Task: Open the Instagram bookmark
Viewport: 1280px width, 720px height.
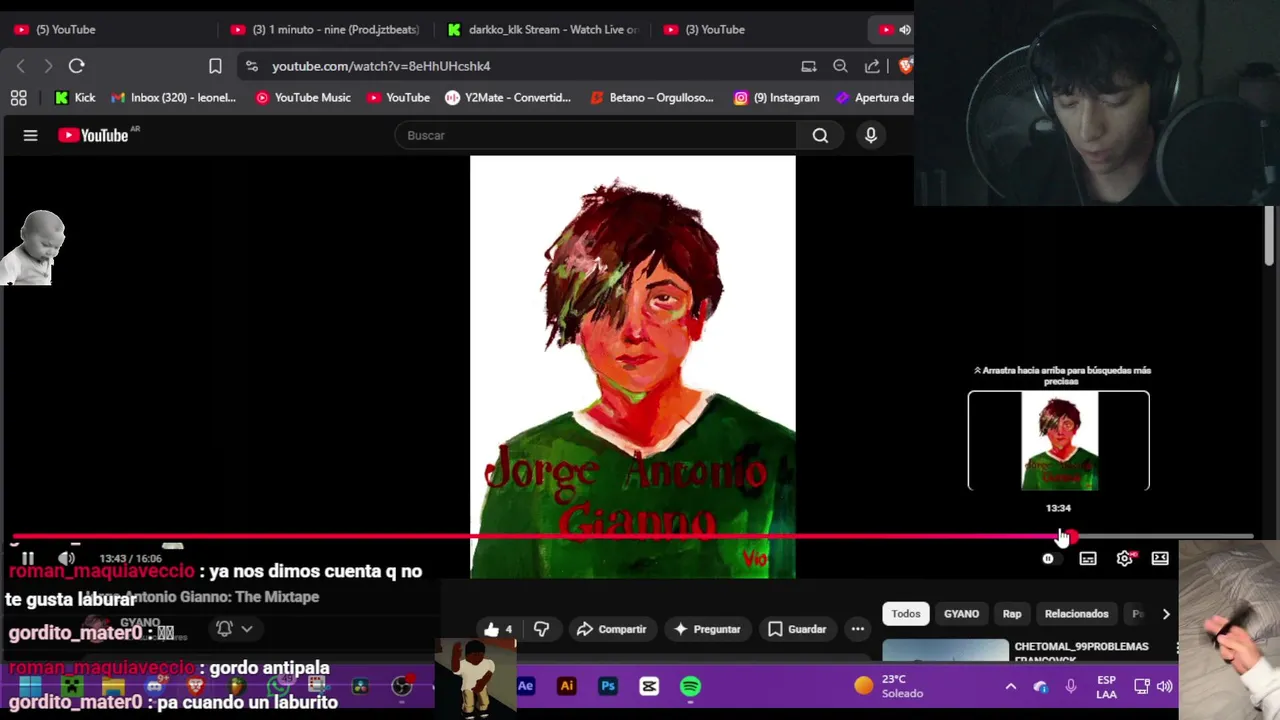Action: [777, 98]
